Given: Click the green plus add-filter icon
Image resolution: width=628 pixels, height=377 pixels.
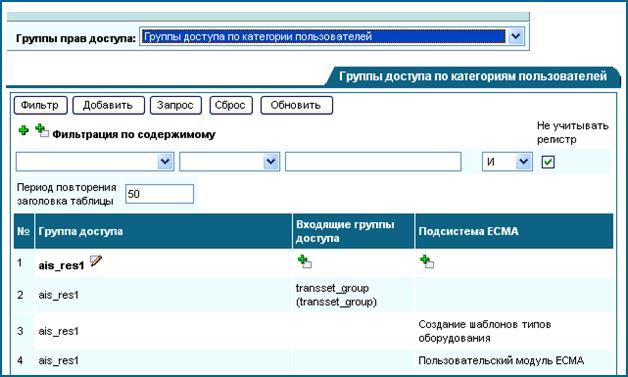Looking at the screenshot, I should [24, 130].
